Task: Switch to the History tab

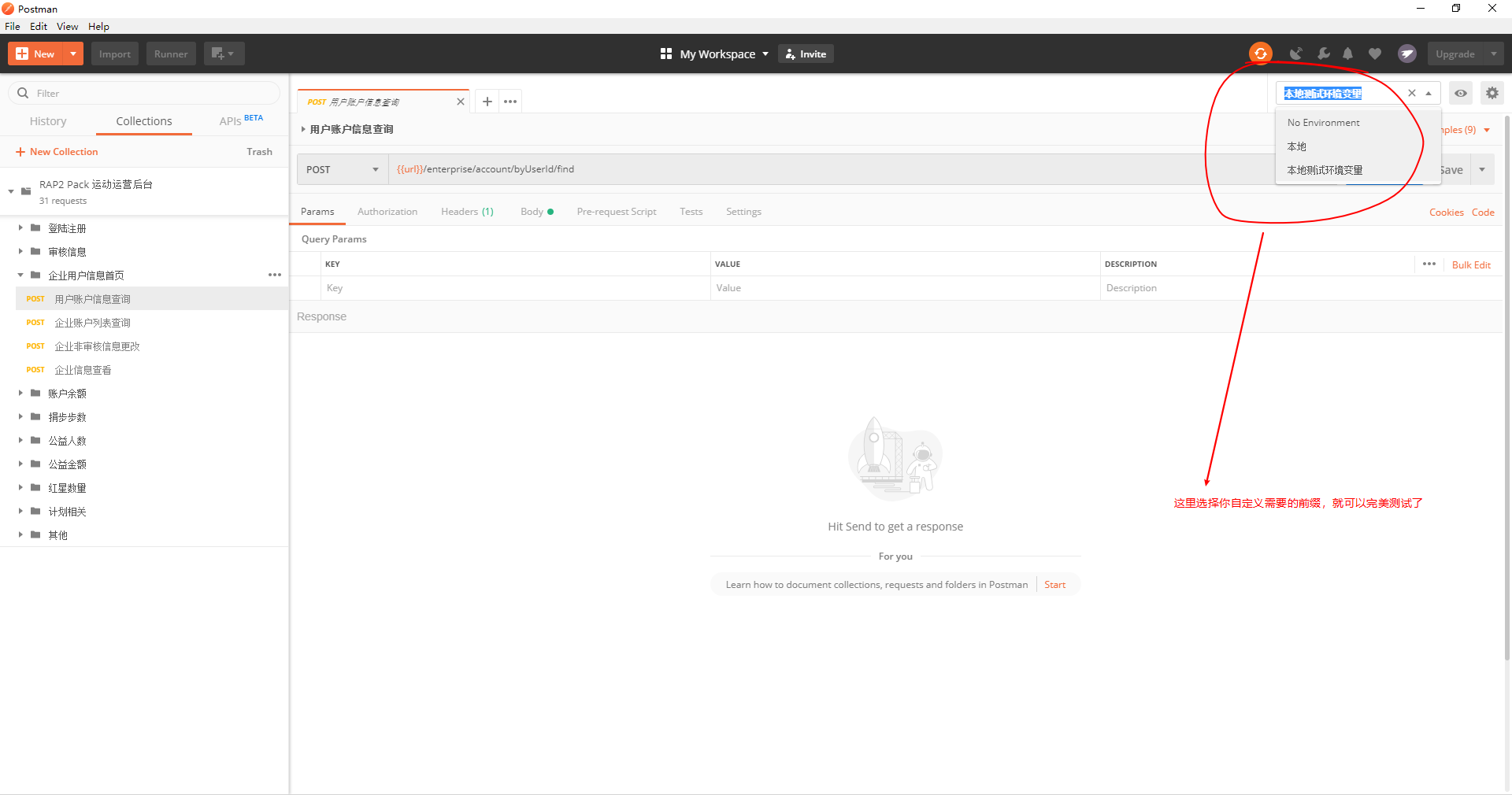Action: pyautogui.click(x=48, y=121)
